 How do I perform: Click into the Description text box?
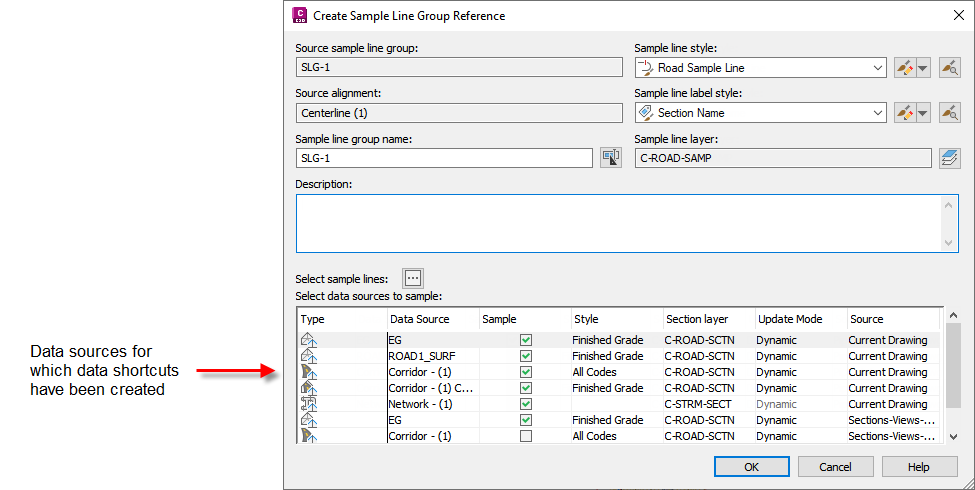(x=620, y=223)
